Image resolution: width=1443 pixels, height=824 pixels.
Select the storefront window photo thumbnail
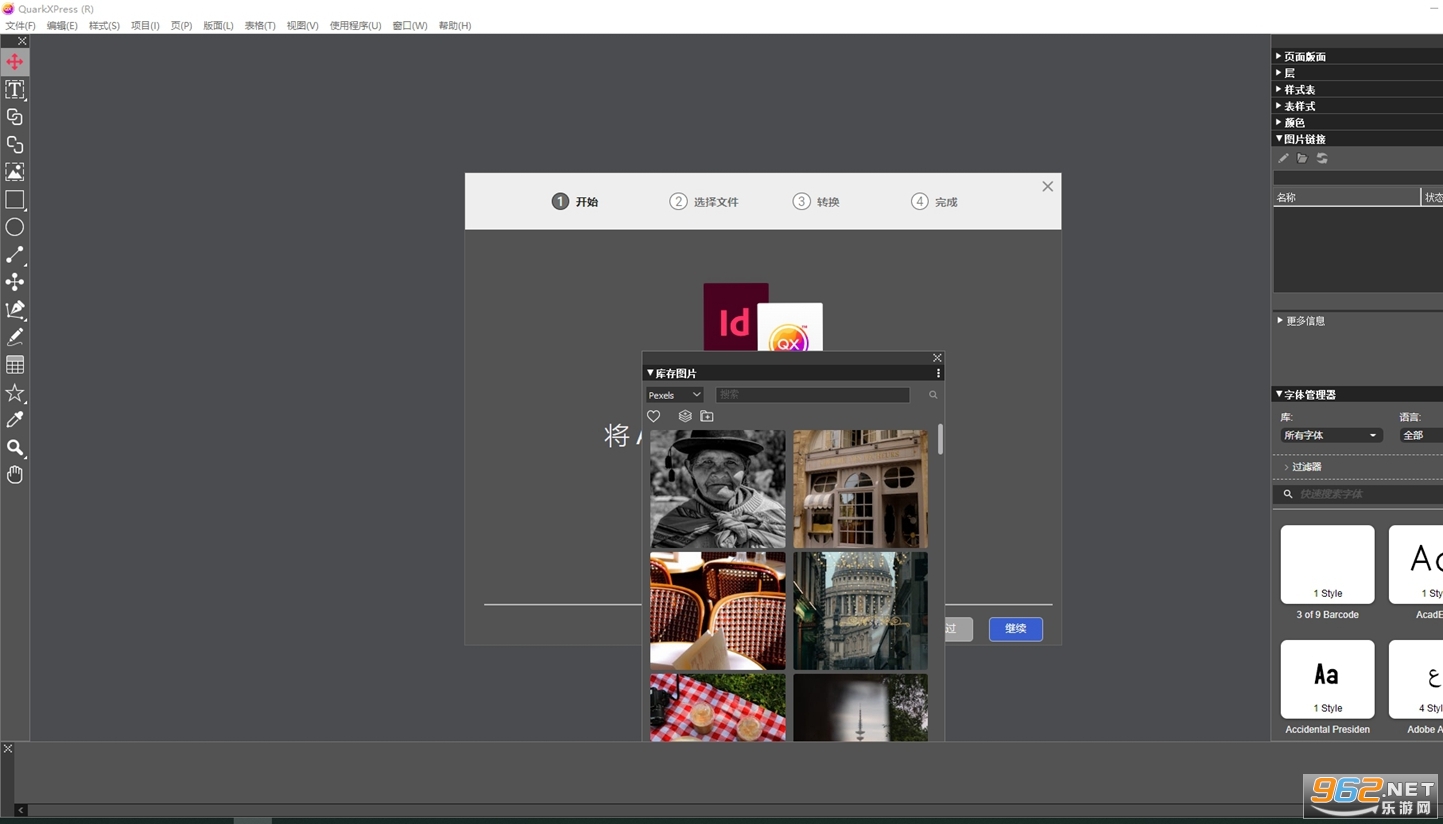point(860,489)
